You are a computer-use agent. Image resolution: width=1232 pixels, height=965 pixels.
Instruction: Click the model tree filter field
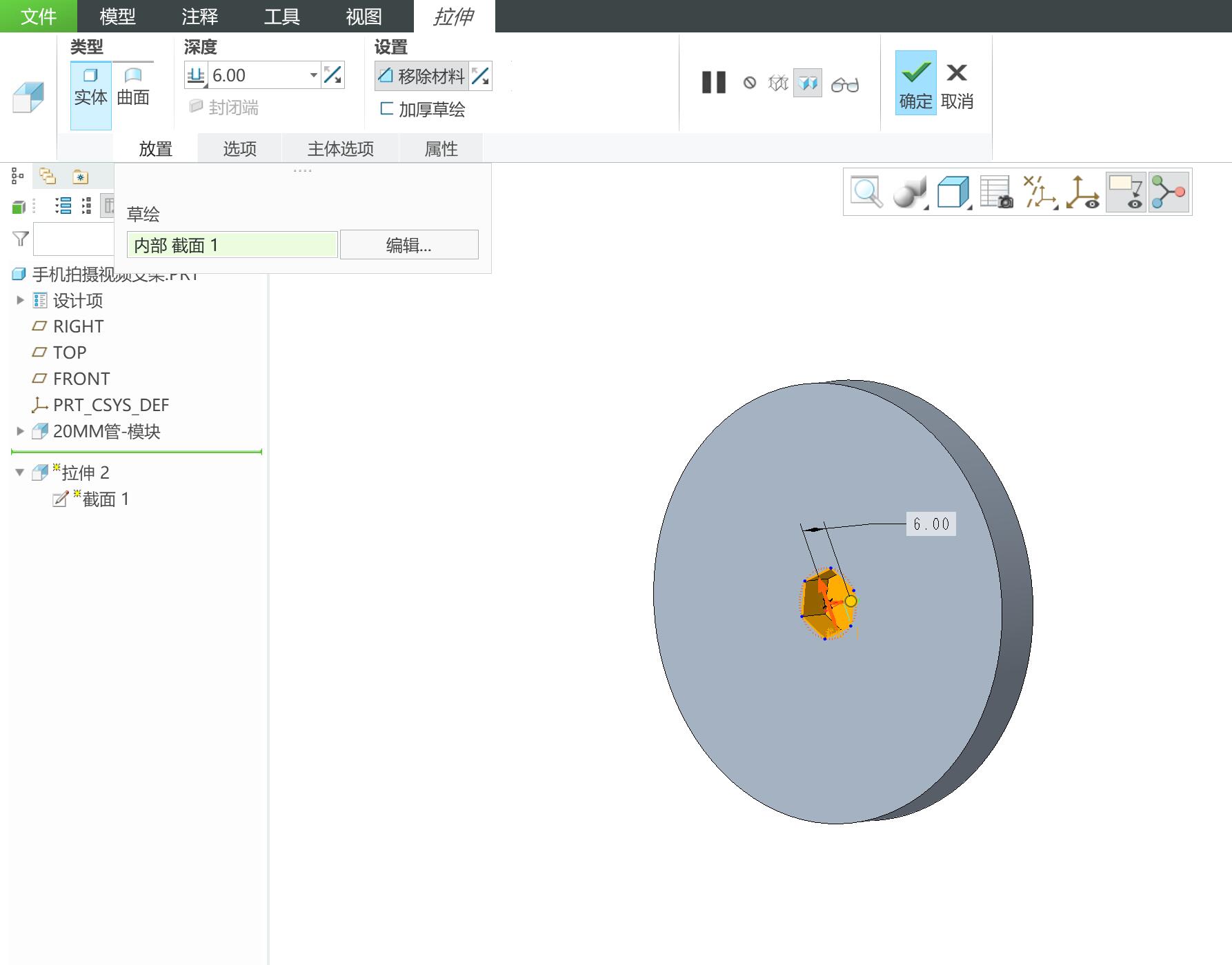[x=74, y=239]
